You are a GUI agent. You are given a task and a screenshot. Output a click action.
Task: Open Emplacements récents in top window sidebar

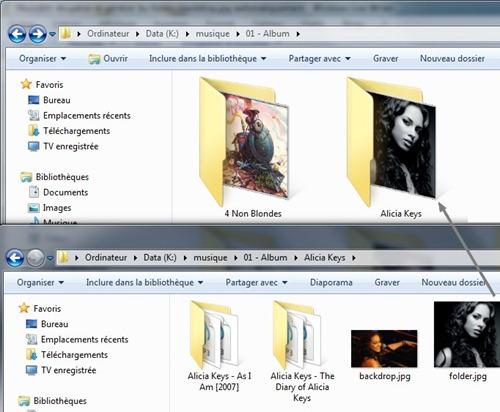79,116
